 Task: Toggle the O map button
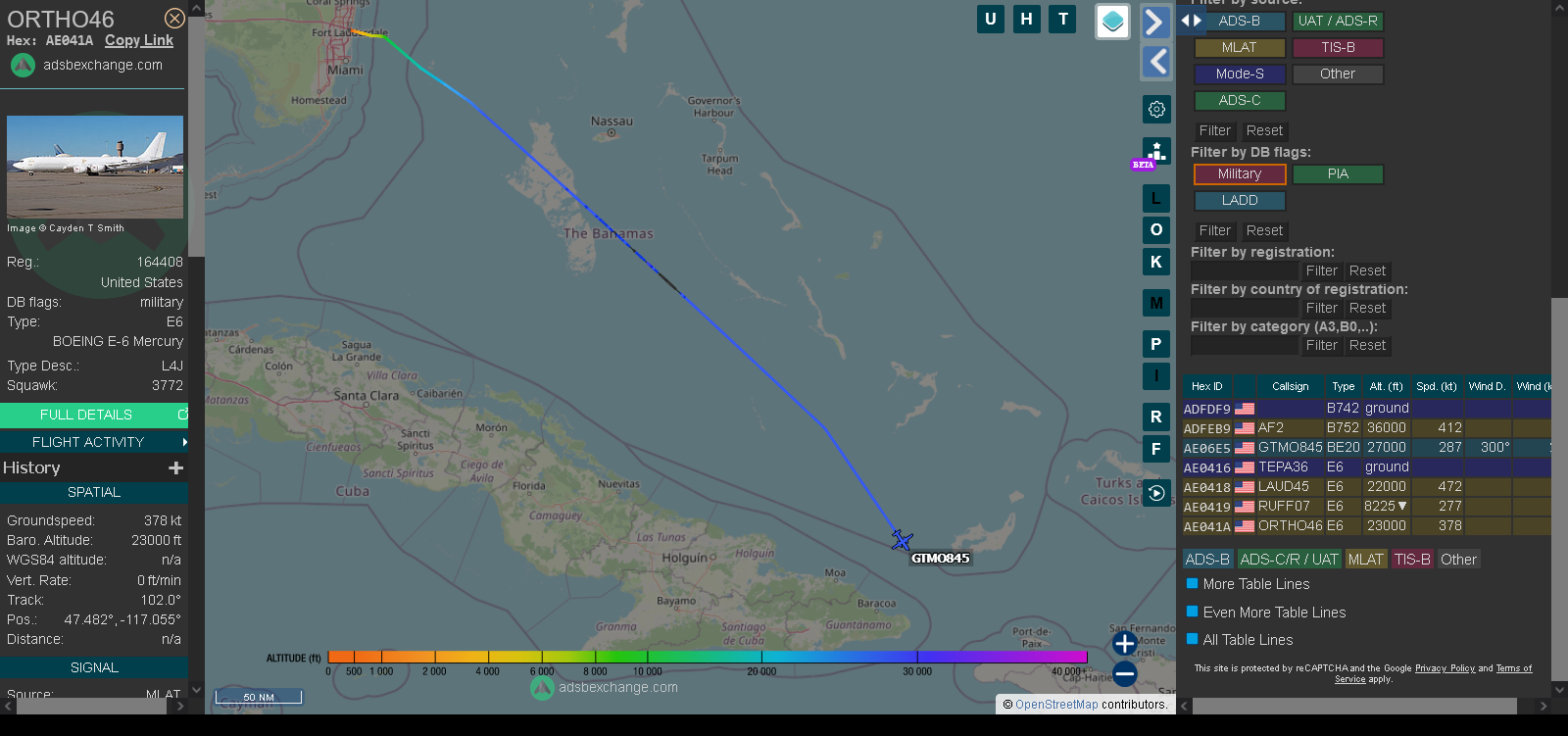(x=1156, y=230)
